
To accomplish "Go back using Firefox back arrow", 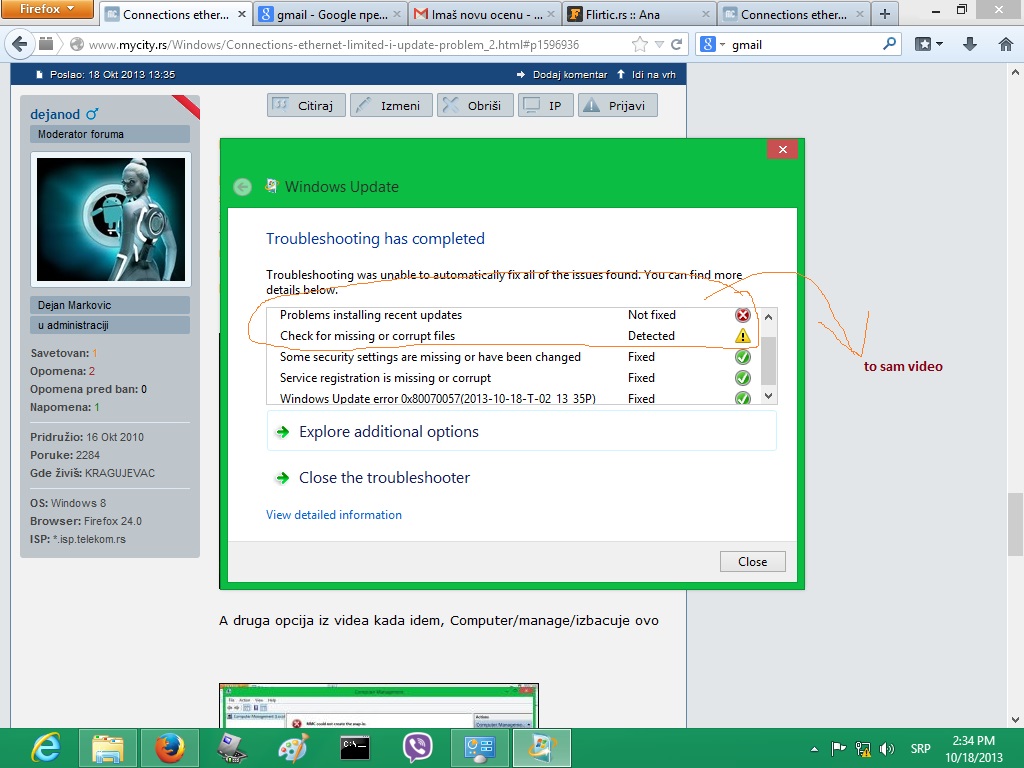I will [20, 44].
